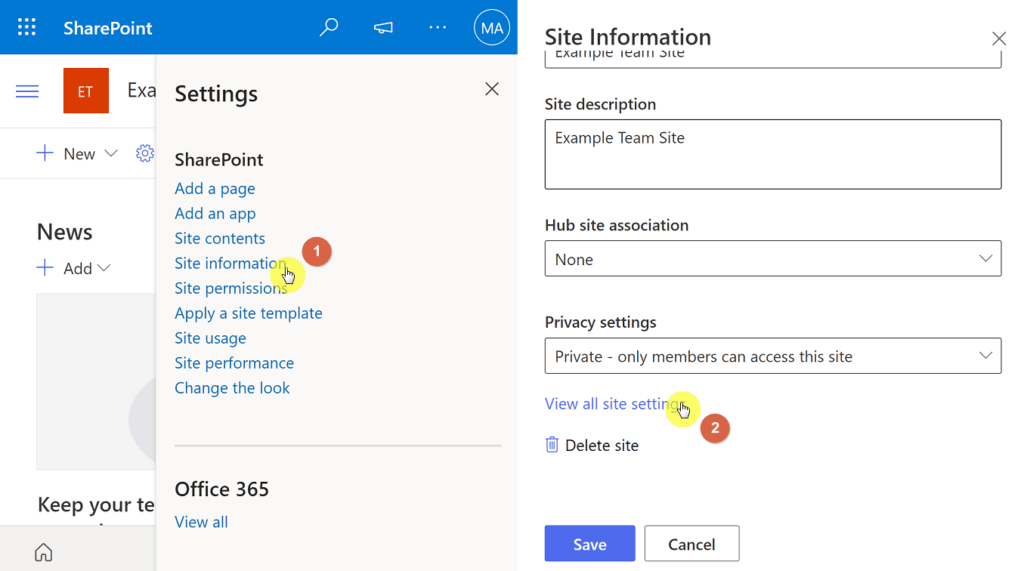Close the Site Information panel

coord(999,39)
